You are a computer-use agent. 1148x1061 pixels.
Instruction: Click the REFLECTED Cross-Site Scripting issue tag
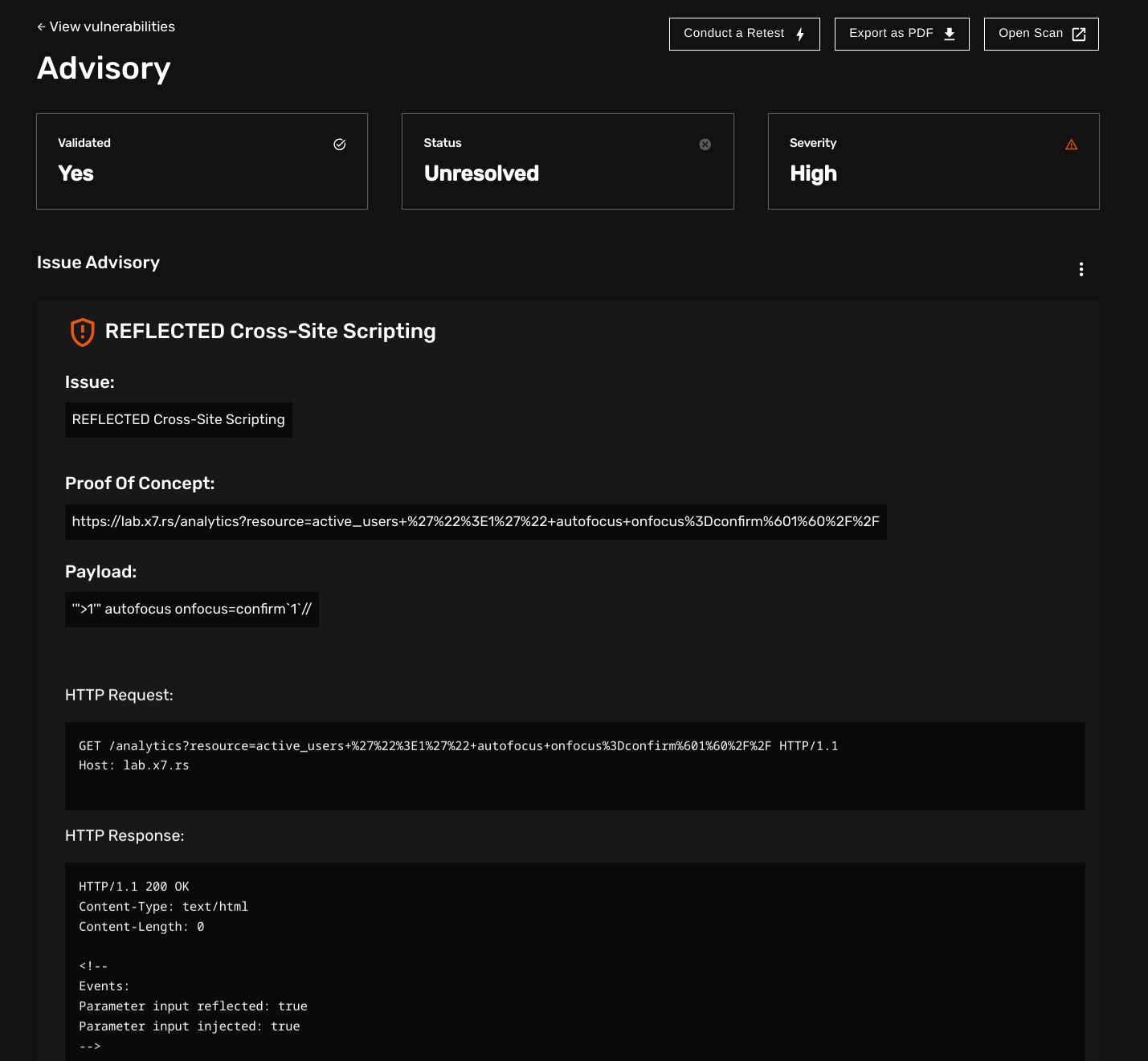click(x=178, y=420)
